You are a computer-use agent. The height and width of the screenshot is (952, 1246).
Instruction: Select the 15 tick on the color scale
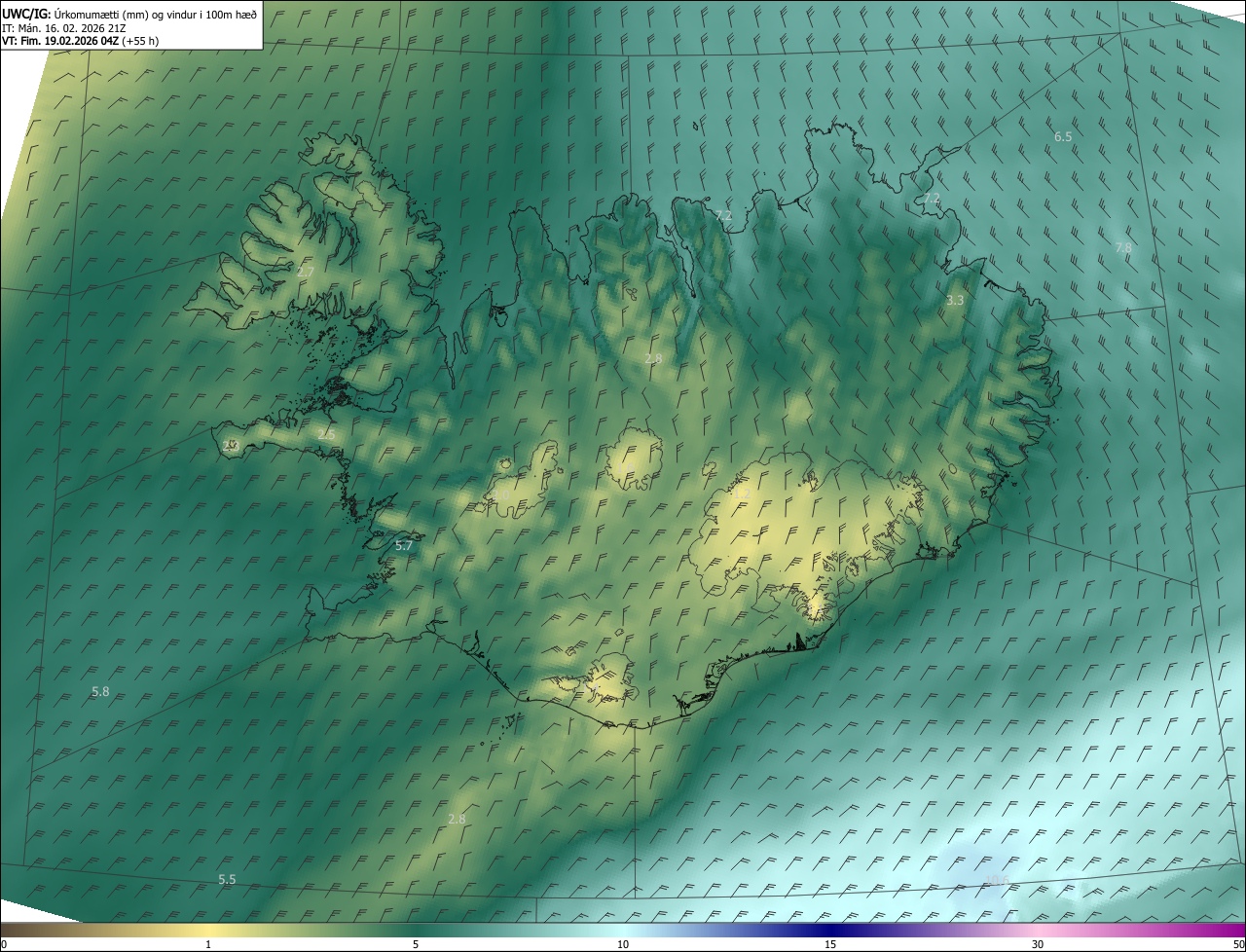coord(830,945)
